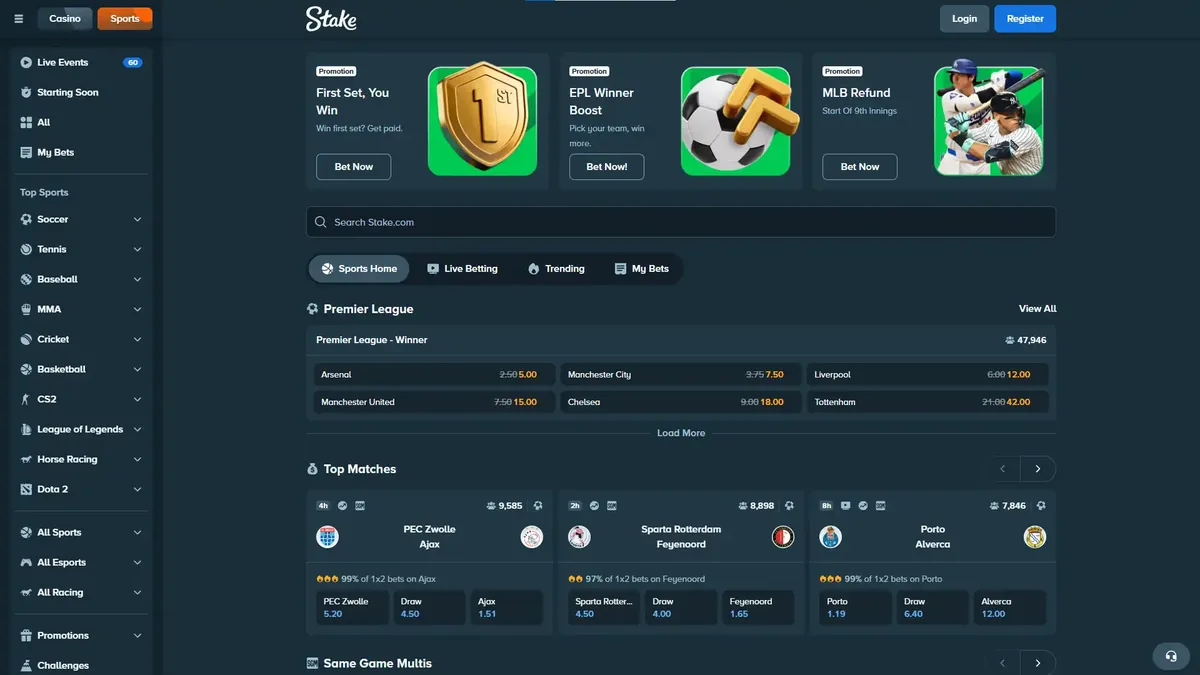Click the Stake logo
The height and width of the screenshot is (675, 1200).
click(x=331, y=18)
